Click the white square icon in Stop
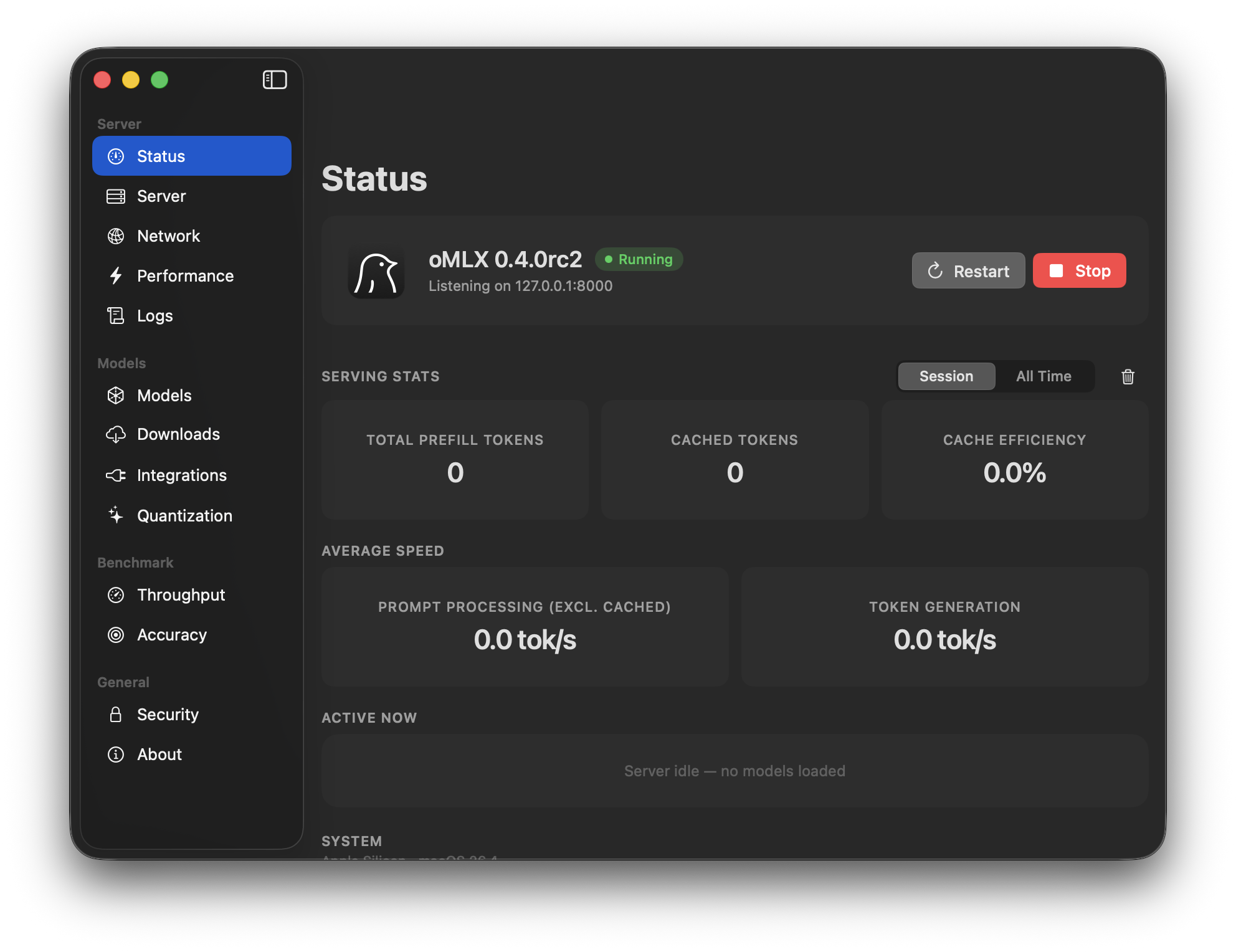The image size is (1236, 952). 1056,270
